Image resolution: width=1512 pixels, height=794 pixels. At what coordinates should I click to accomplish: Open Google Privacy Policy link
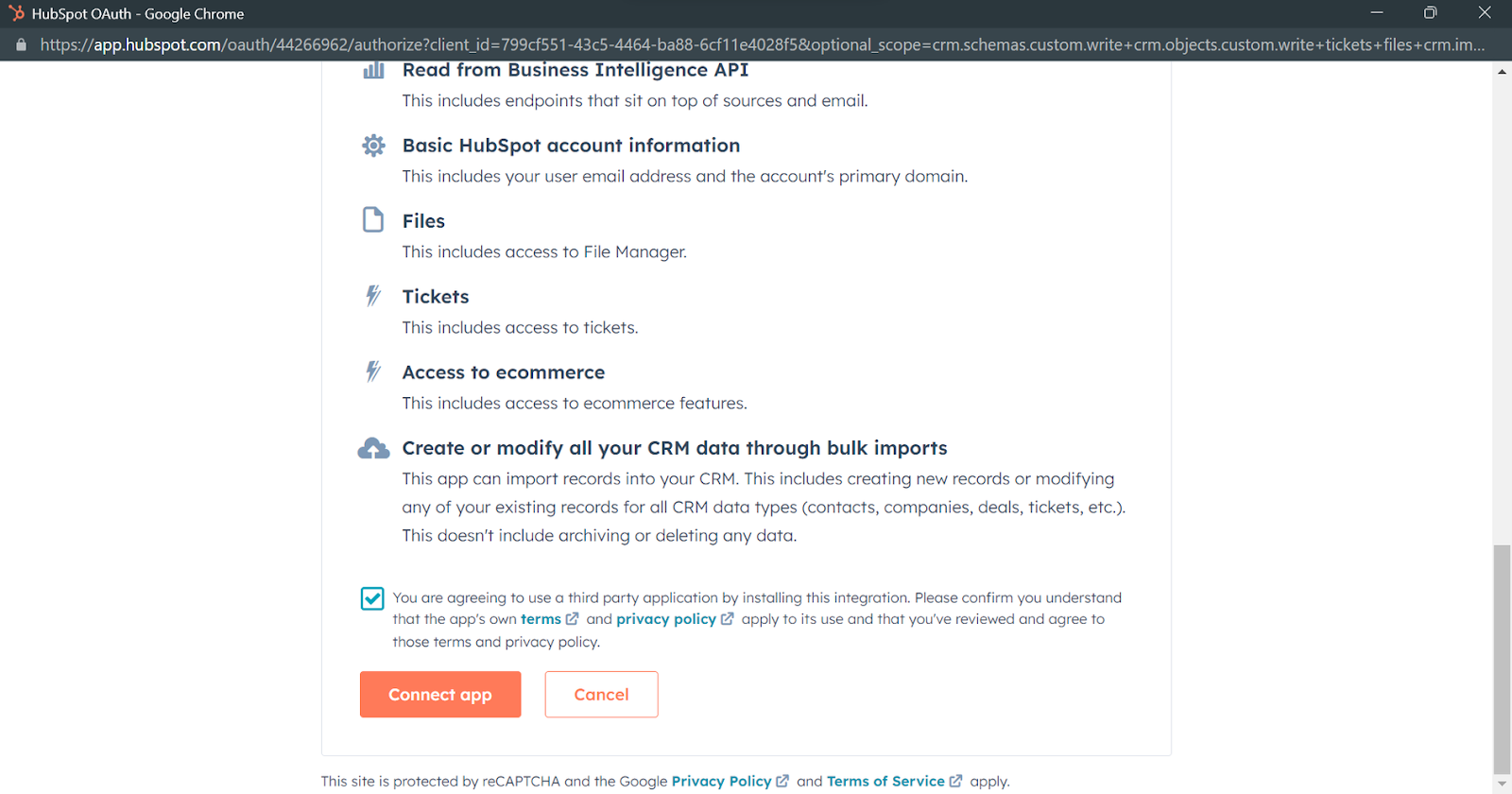tap(721, 781)
